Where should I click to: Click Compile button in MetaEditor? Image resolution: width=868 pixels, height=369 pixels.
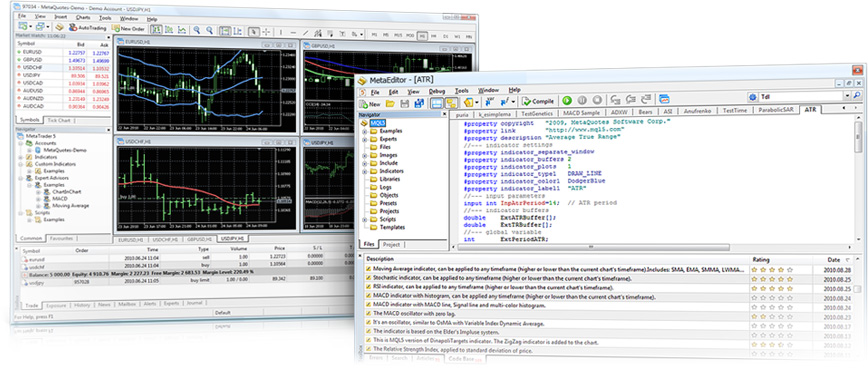tap(538, 101)
